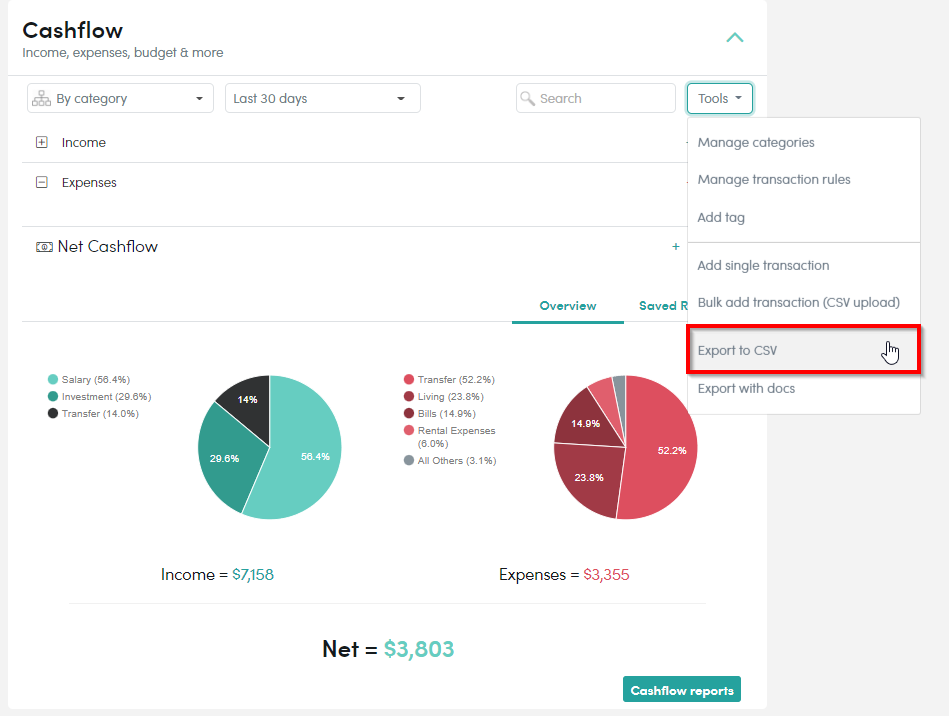Toggle the Tools dropdown menu
Viewport: 949px width, 716px height.
tap(719, 99)
